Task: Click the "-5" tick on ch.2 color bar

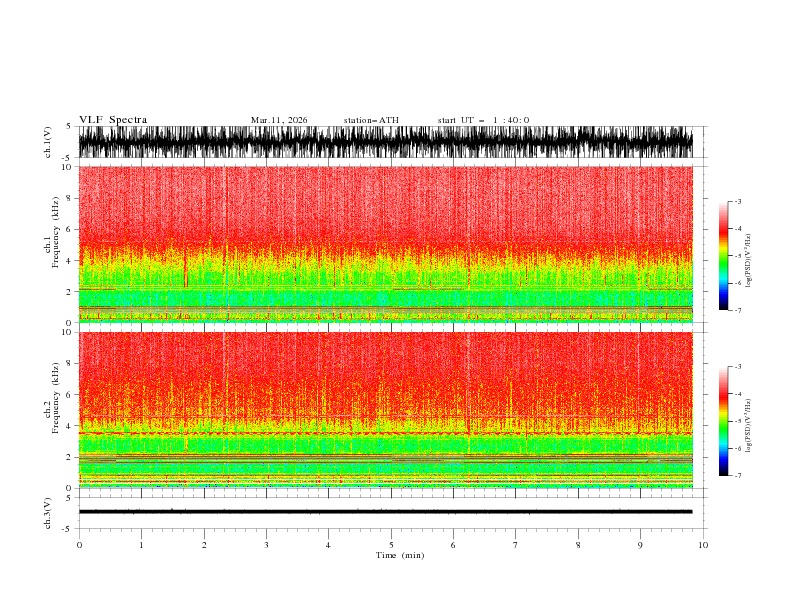Action: point(738,421)
